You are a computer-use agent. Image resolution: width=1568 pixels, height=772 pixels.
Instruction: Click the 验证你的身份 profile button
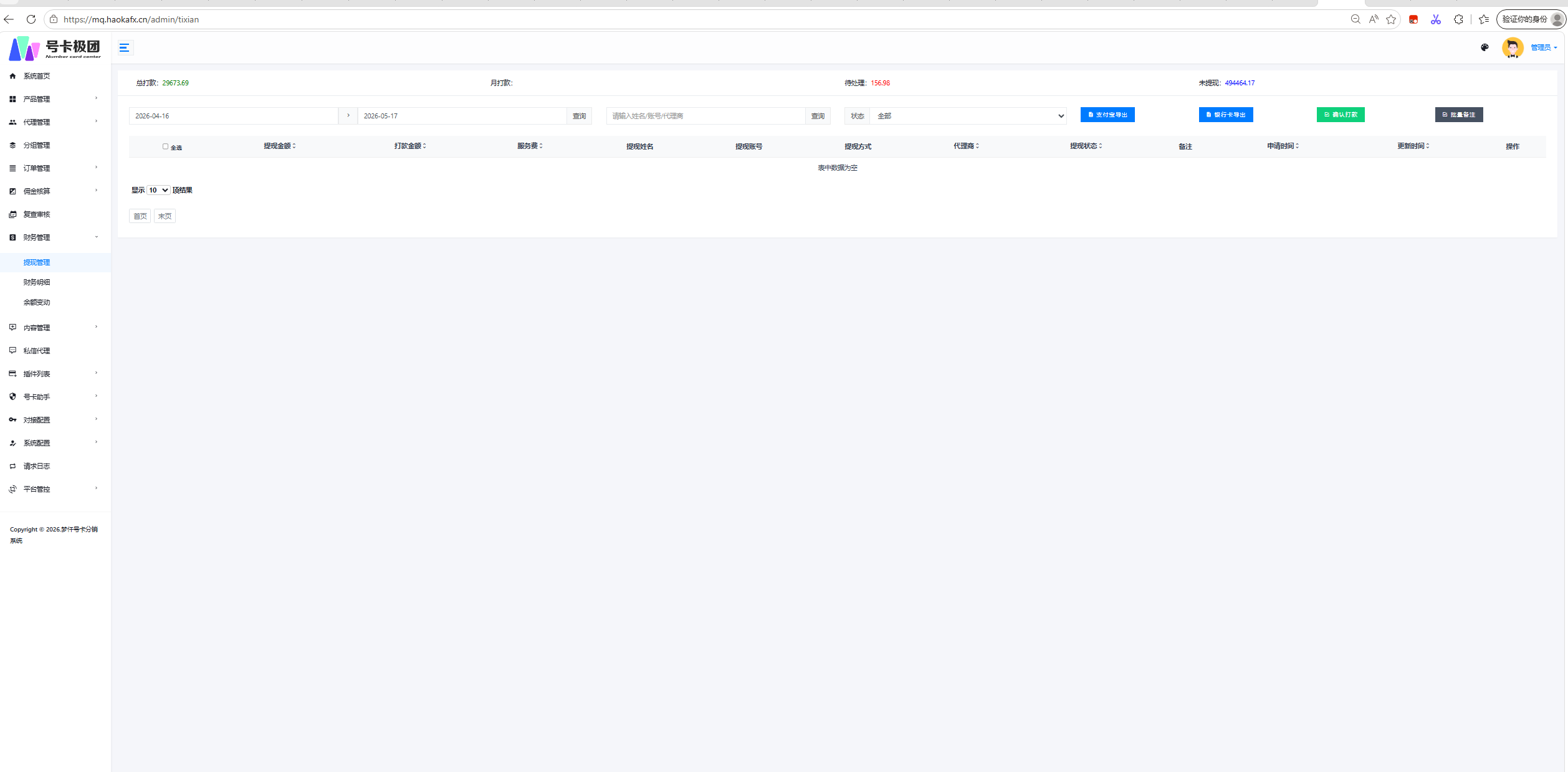1531,19
